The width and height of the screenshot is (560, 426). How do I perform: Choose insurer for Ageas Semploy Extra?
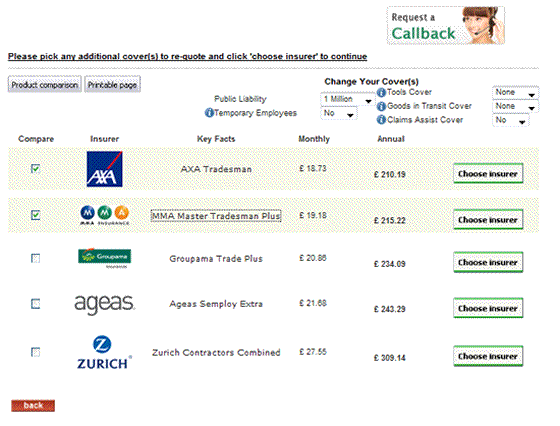[488, 308]
